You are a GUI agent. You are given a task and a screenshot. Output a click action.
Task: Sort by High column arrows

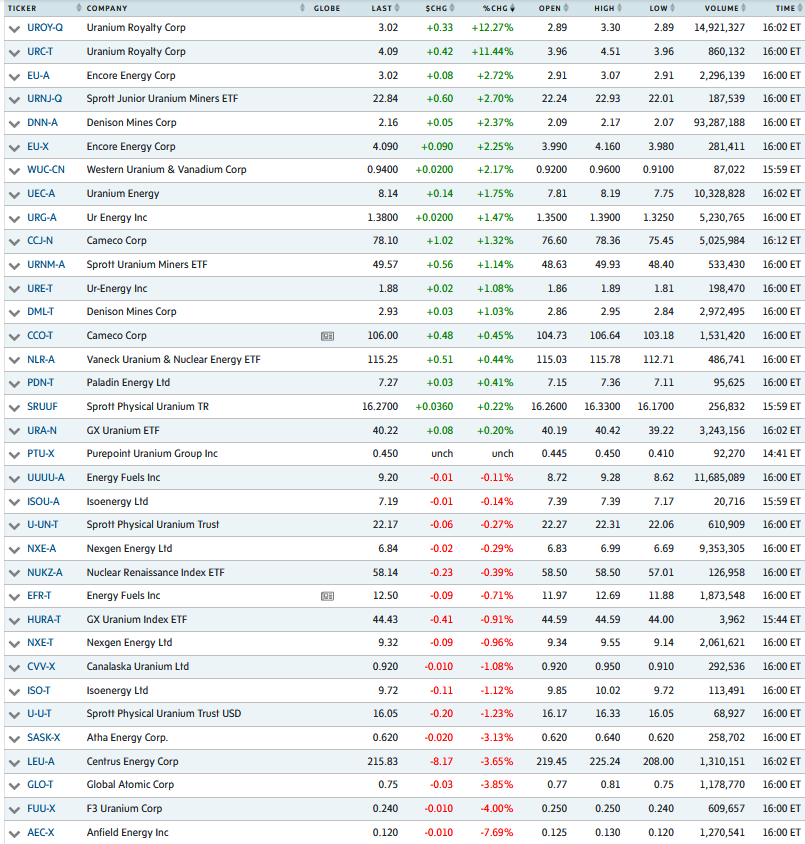[619, 8]
